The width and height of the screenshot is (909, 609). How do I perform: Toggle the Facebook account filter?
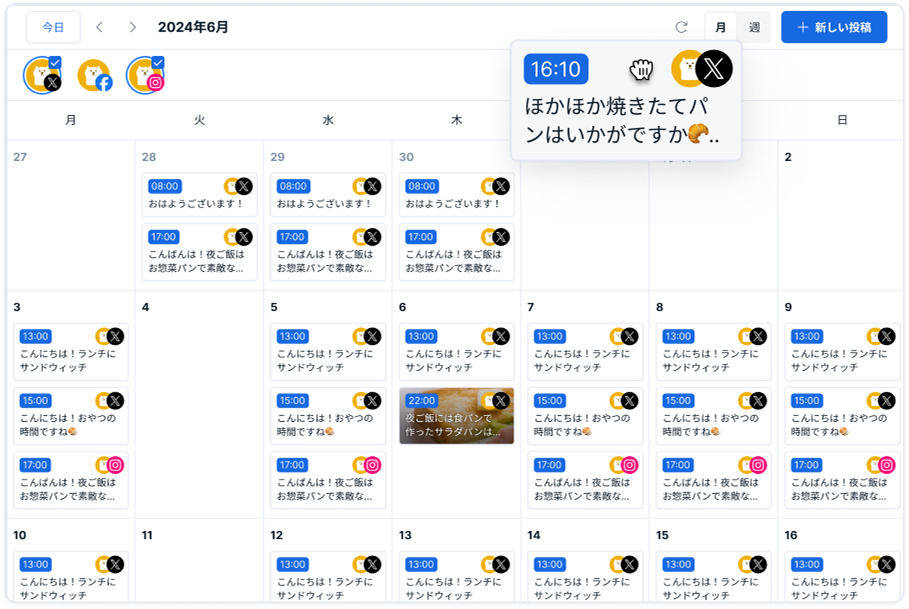(94, 76)
